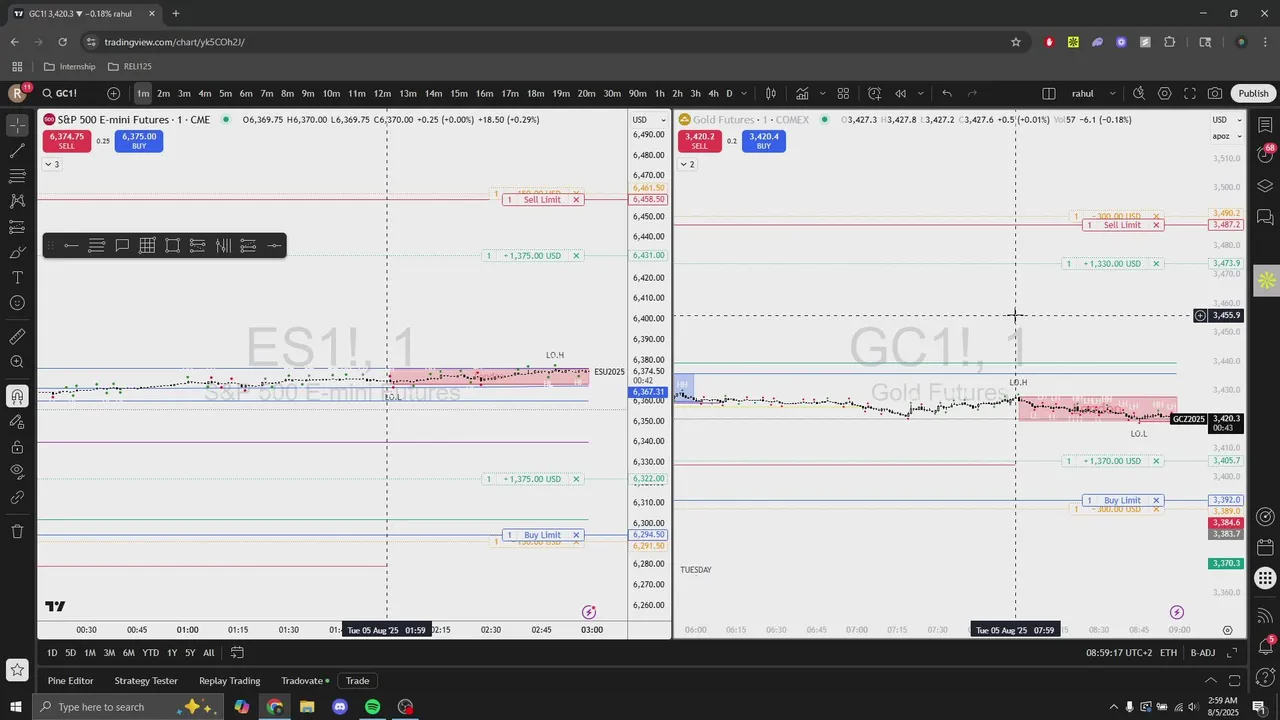Click the gold chart 3,420.2 SELL button
This screenshot has width=1280, height=720.
click(699, 141)
